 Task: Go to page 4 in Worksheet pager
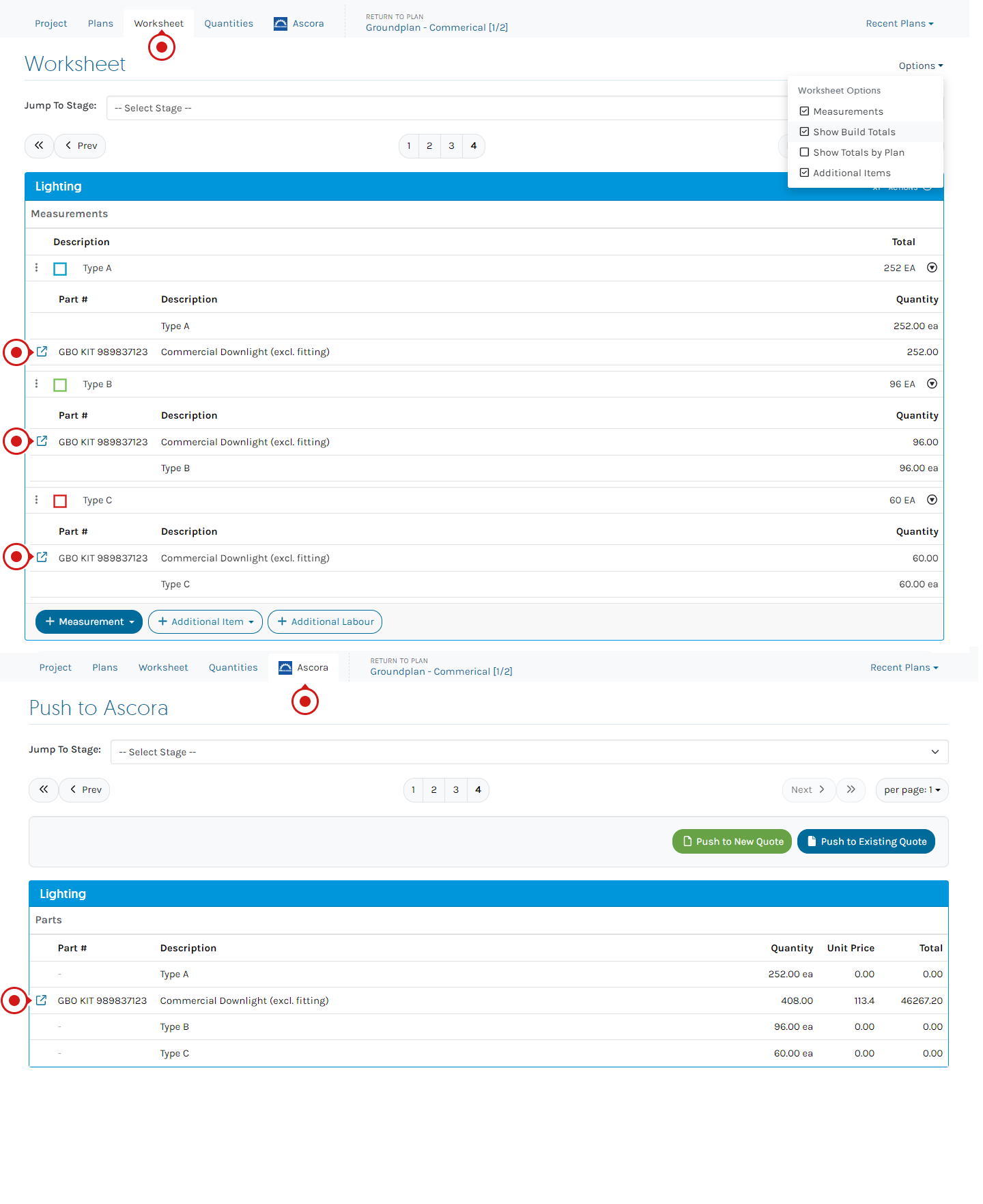tap(474, 145)
